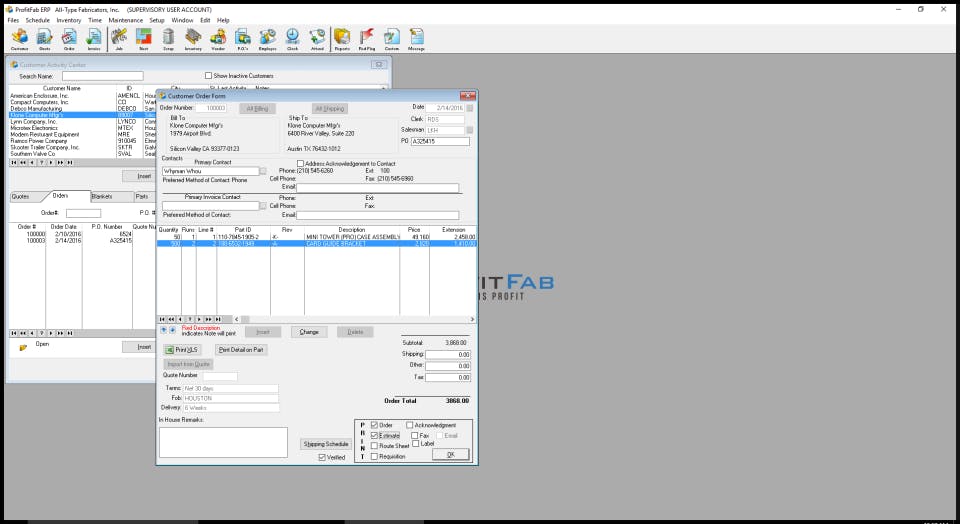This screenshot has width=960, height=524.
Task: Open the Salesman lookup button
Action: coord(470,130)
